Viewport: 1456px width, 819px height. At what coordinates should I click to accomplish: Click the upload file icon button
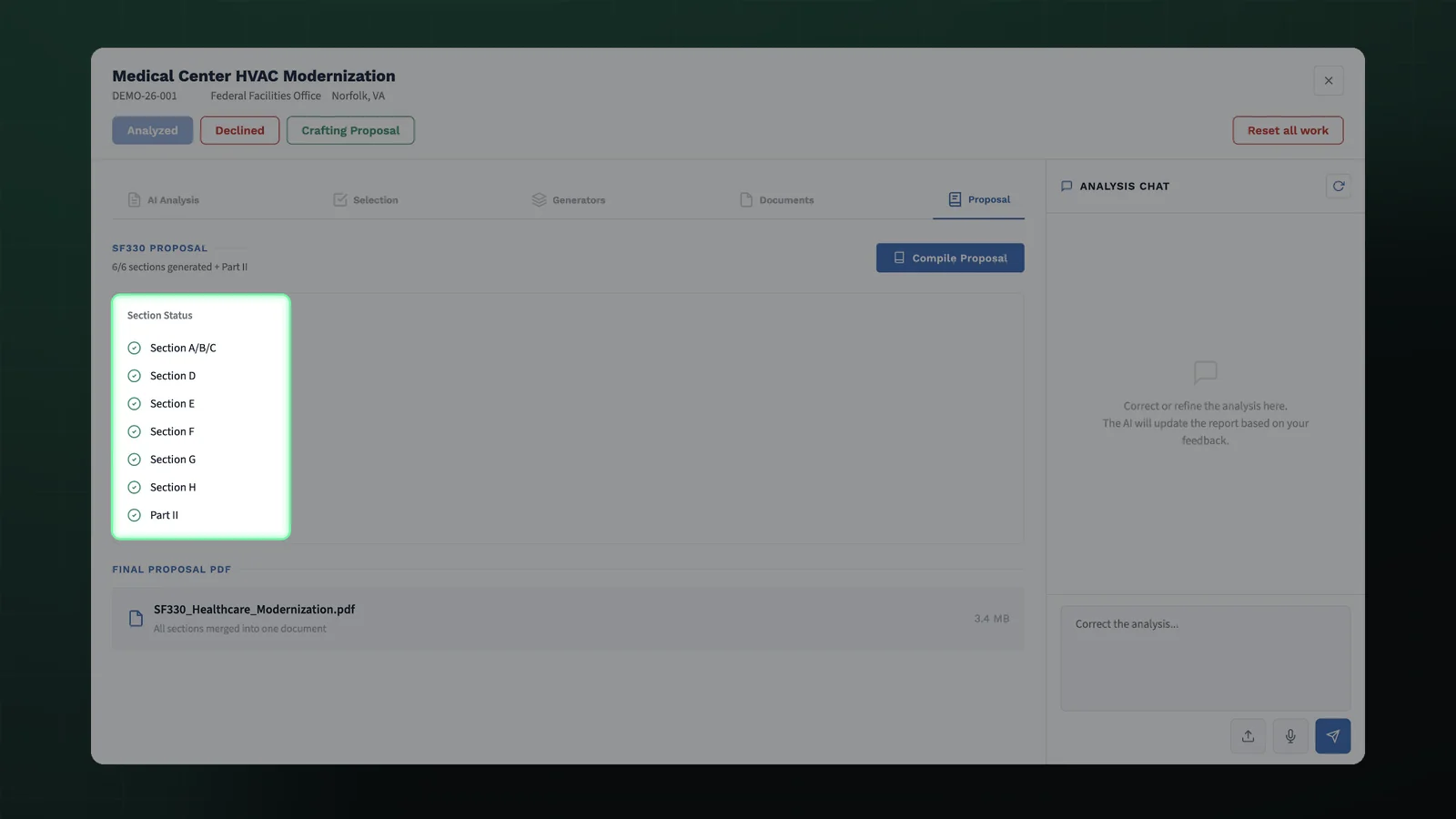click(x=1248, y=736)
